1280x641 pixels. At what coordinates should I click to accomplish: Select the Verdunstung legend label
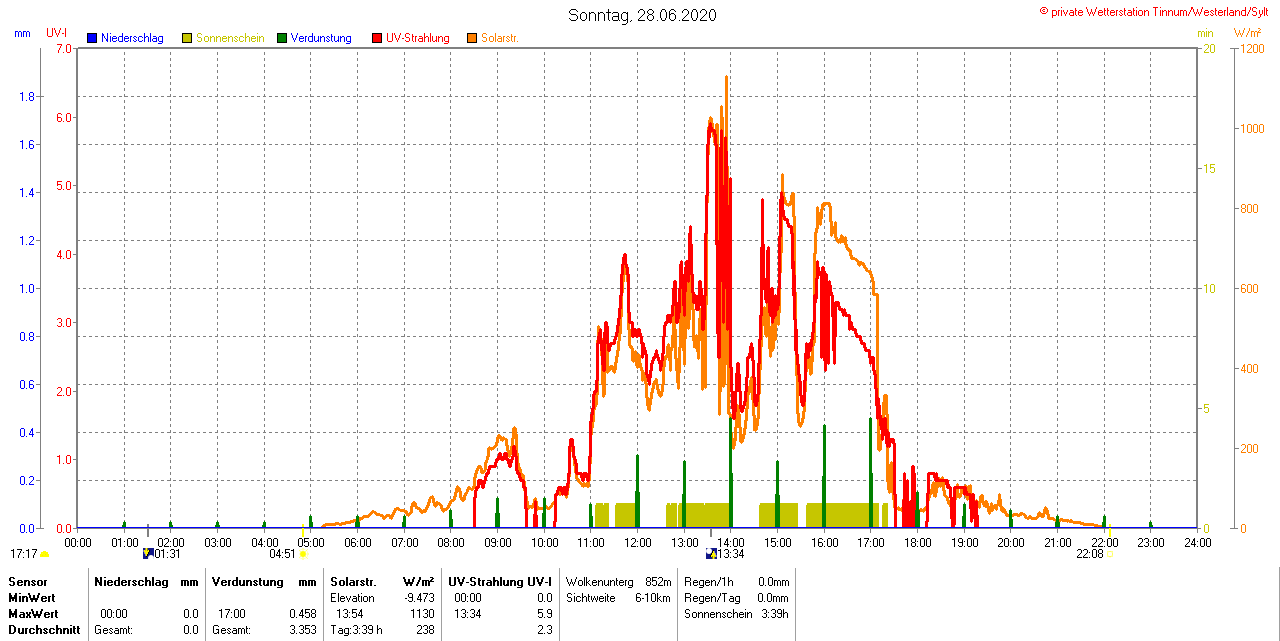[321, 38]
